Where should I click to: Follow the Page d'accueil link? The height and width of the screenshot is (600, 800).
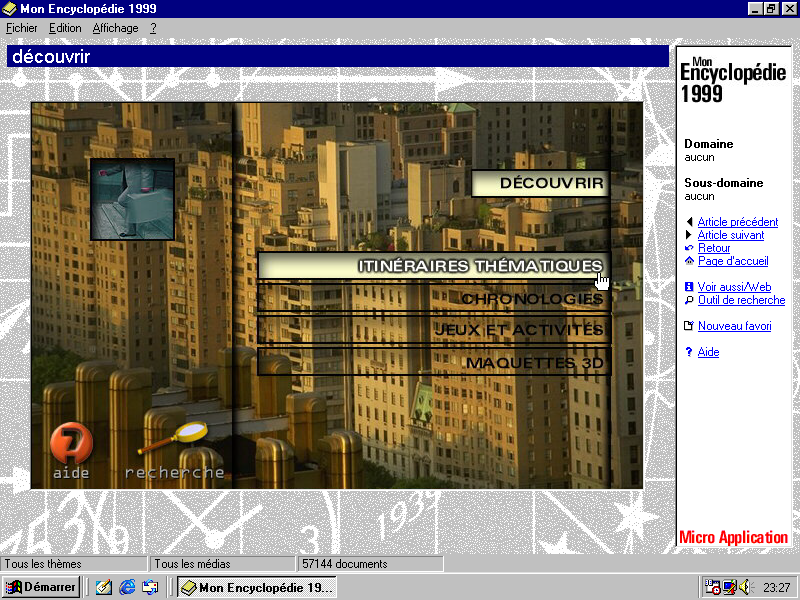[733, 261]
